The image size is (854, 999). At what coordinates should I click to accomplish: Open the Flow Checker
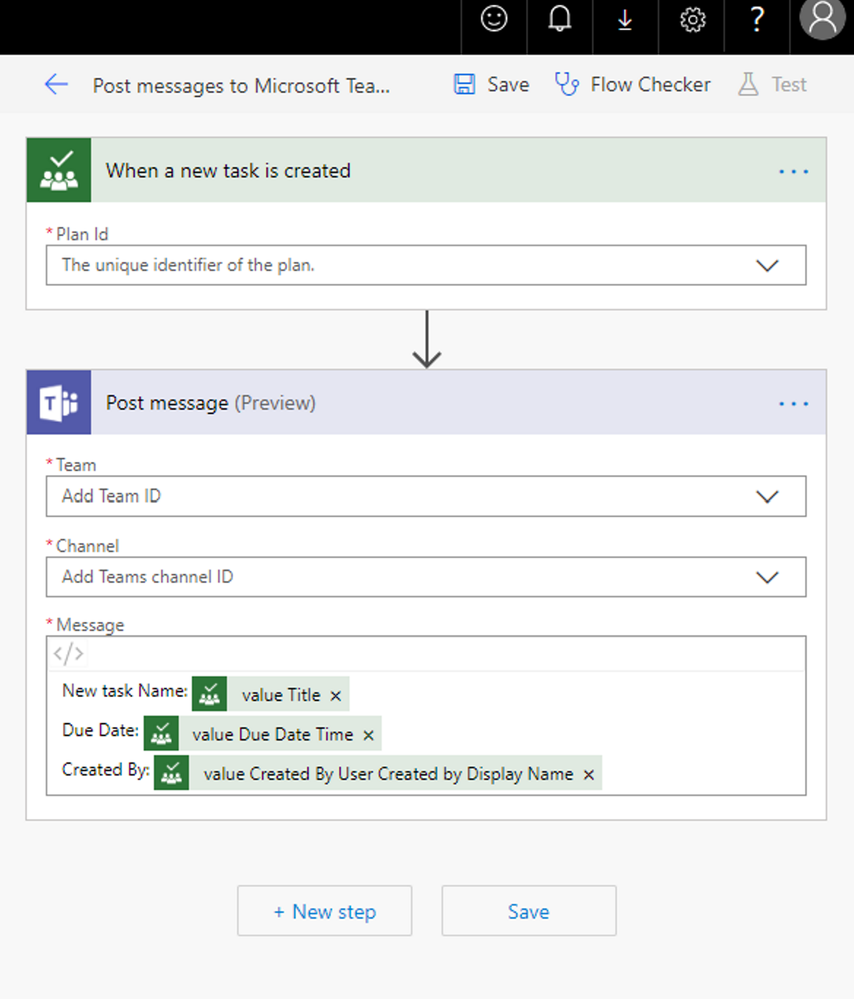click(x=632, y=84)
